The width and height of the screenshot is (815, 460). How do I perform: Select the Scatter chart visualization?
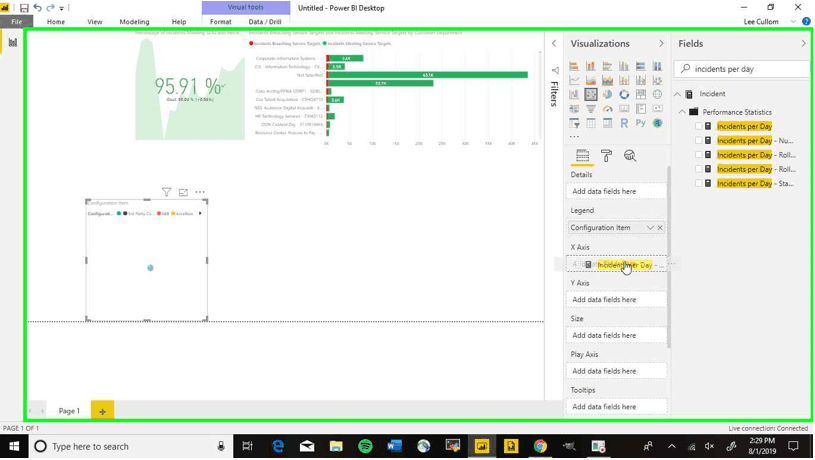590,95
